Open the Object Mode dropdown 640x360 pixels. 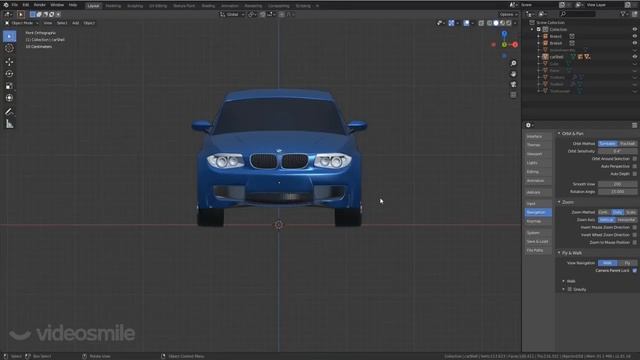click(x=22, y=23)
